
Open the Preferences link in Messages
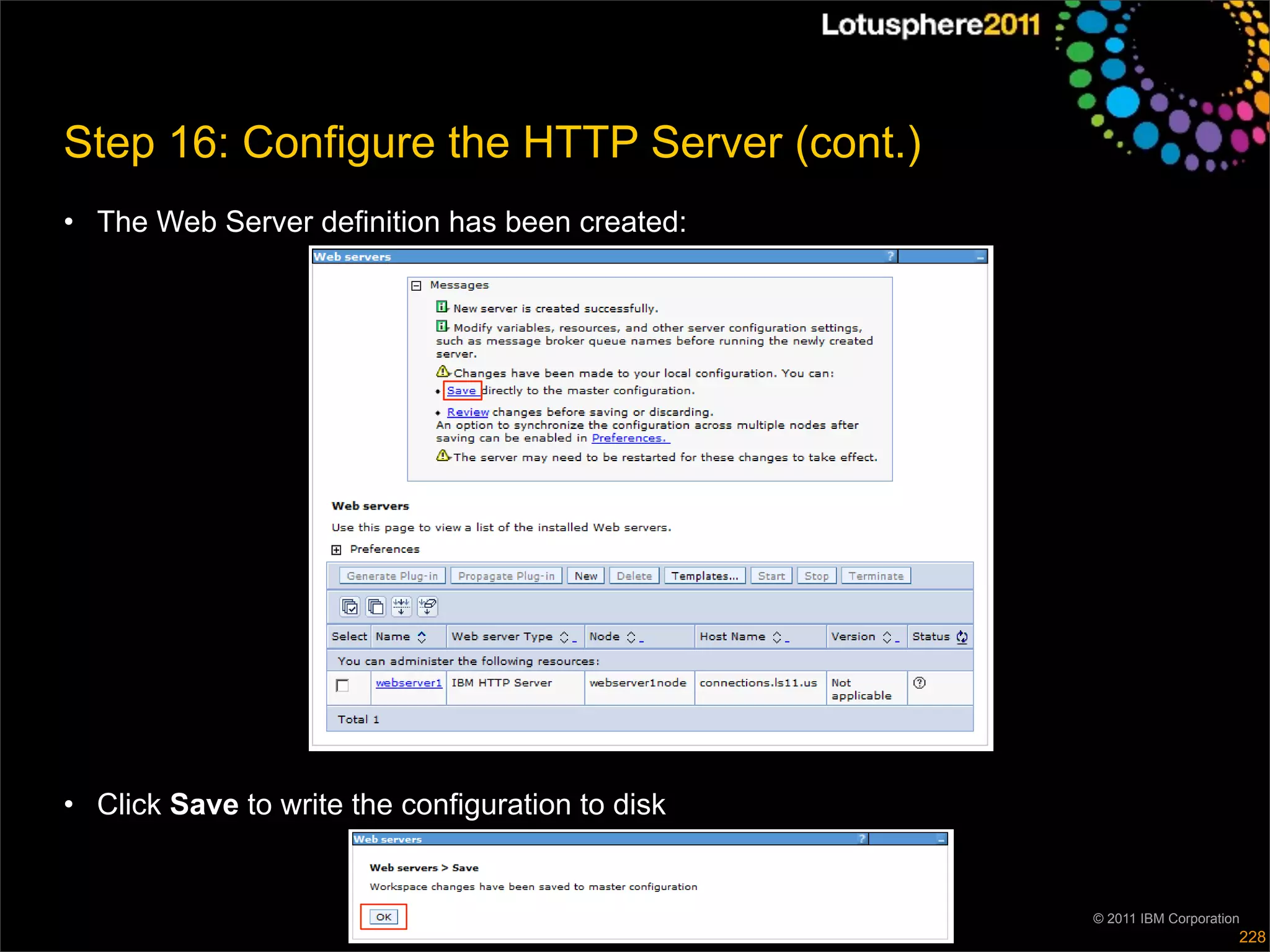pyautogui.click(x=629, y=438)
